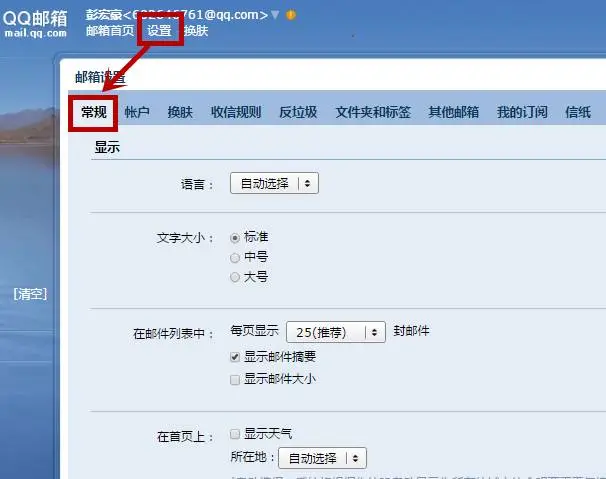This screenshot has width=606, height=479.
Task: Choose the 中号 text size option
Action: (x=235, y=257)
